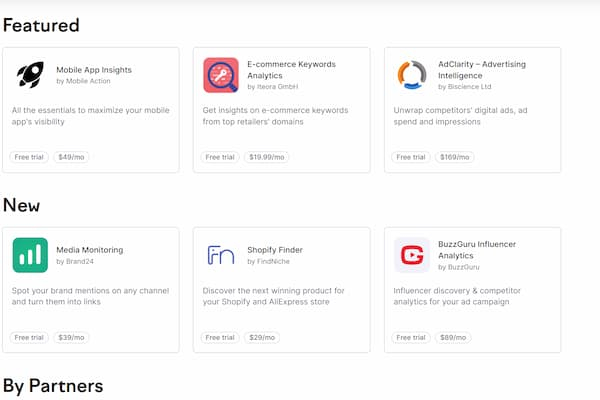The width and height of the screenshot is (600, 400).
Task: Open BuzzGuru Influencer Analytics title
Action: pyautogui.click(x=484, y=249)
